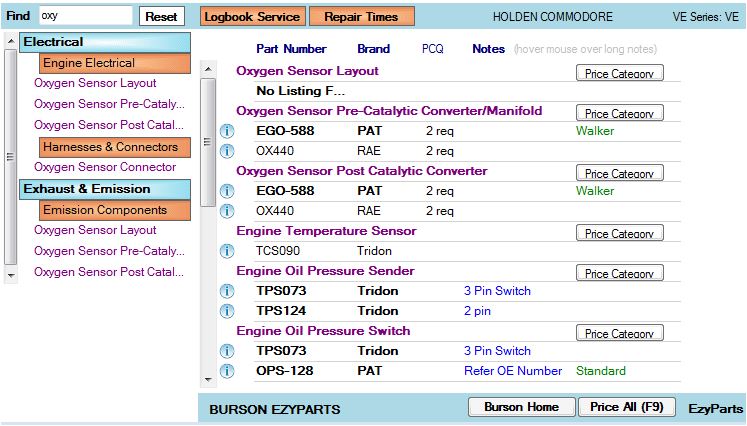Click Price Category for Oxygen Sensor Layout

[x=620, y=73]
